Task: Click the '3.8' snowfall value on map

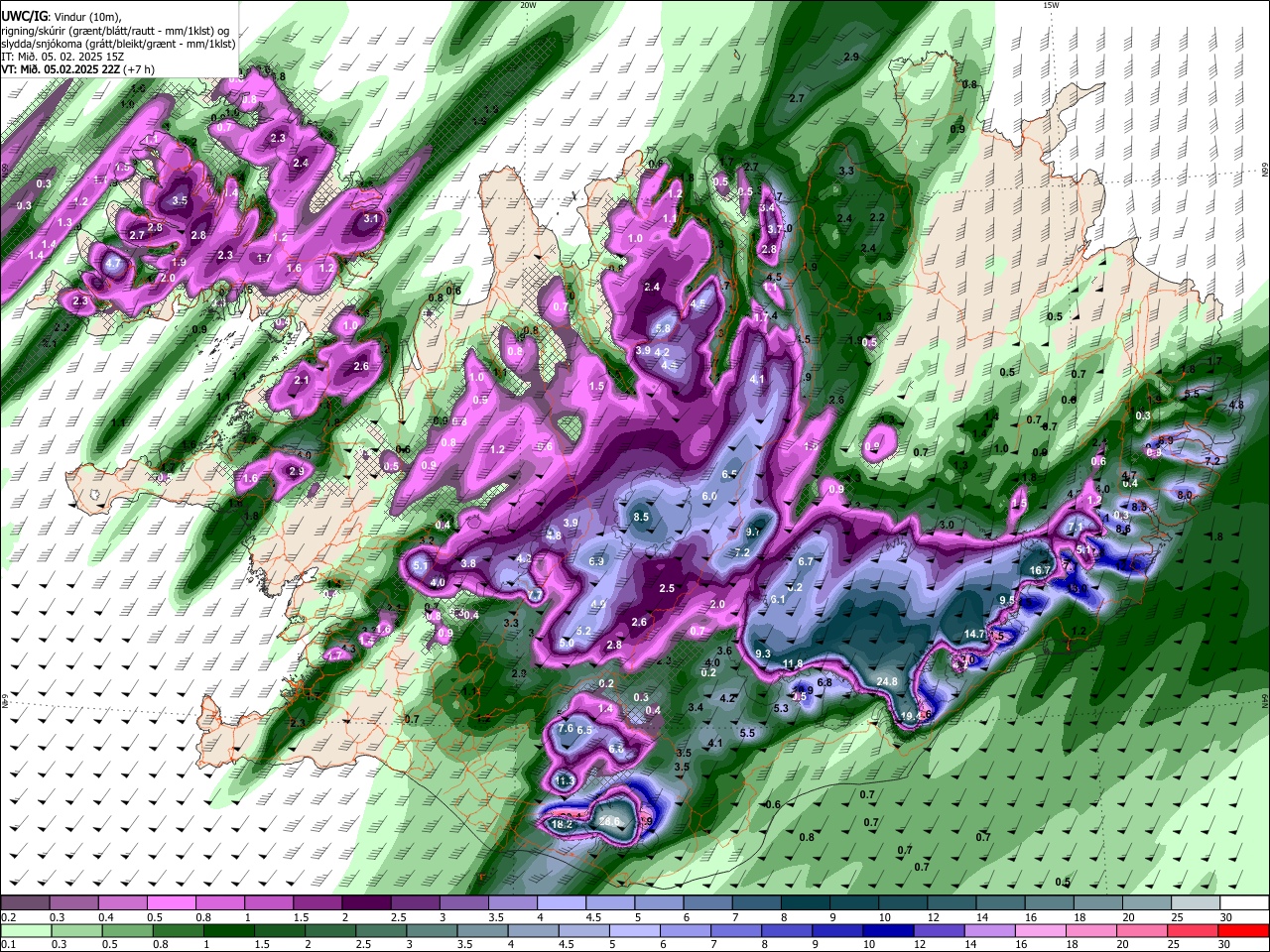Action: pos(468,563)
